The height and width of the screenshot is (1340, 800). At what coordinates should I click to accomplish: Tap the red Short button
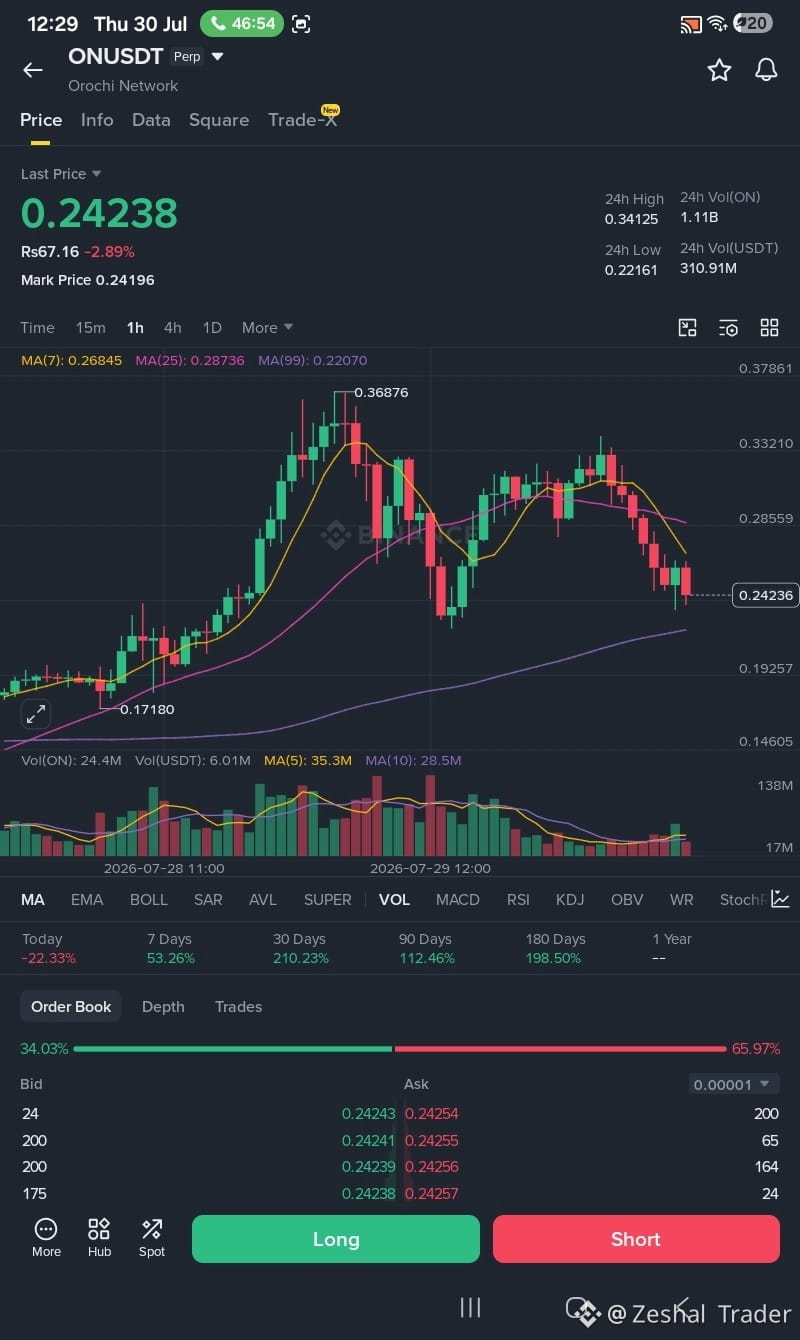[636, 1239]
